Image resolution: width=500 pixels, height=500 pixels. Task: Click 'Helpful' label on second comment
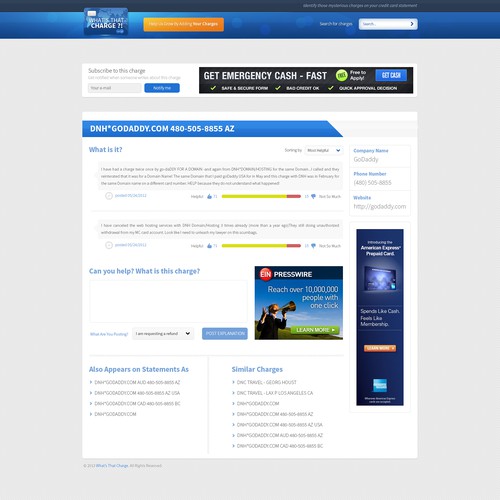(197, 246)
